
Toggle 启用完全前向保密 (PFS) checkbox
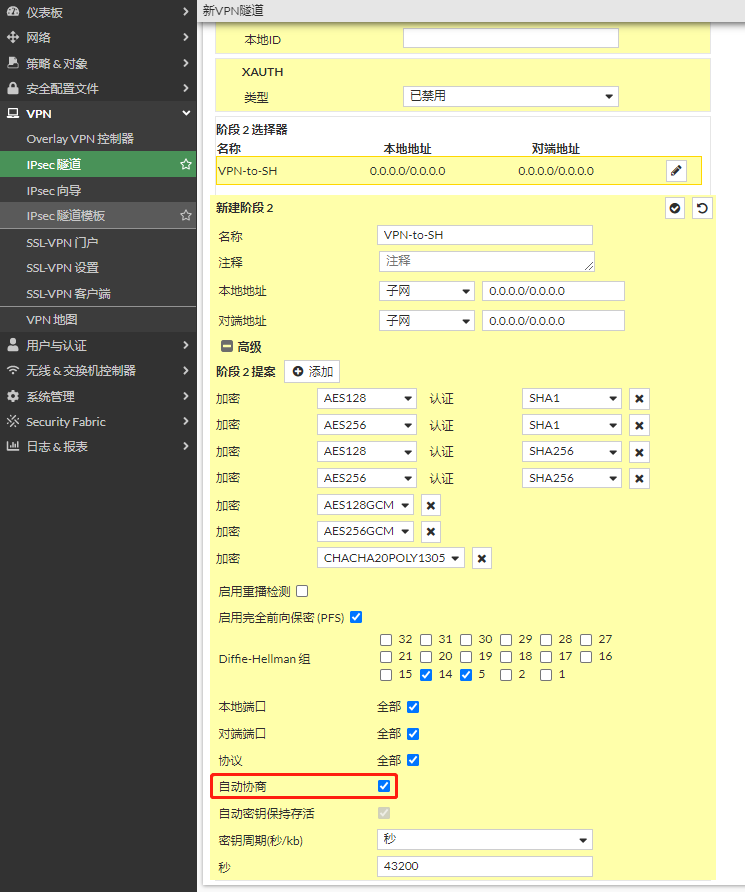[356, 617]
